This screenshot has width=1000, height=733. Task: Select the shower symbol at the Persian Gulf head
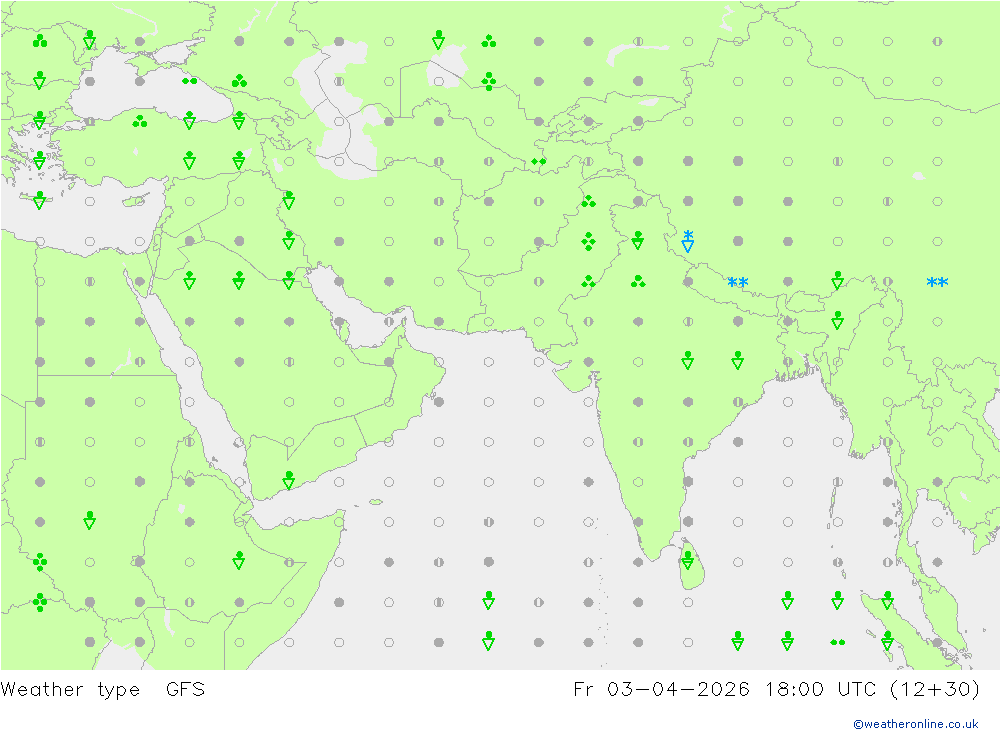point(289,280)
